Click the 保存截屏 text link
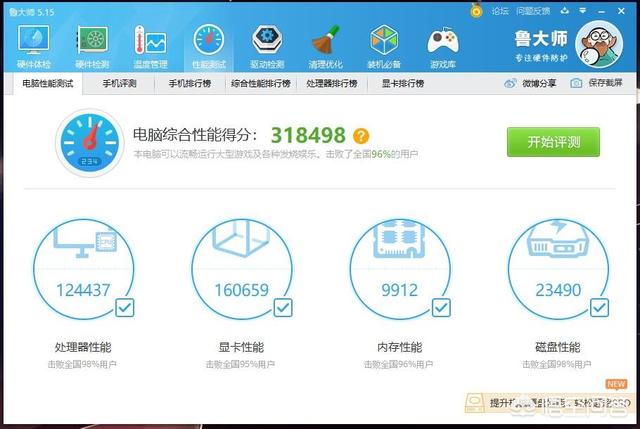The width and height of the screenshot is (640, 429). pos(605,83)
